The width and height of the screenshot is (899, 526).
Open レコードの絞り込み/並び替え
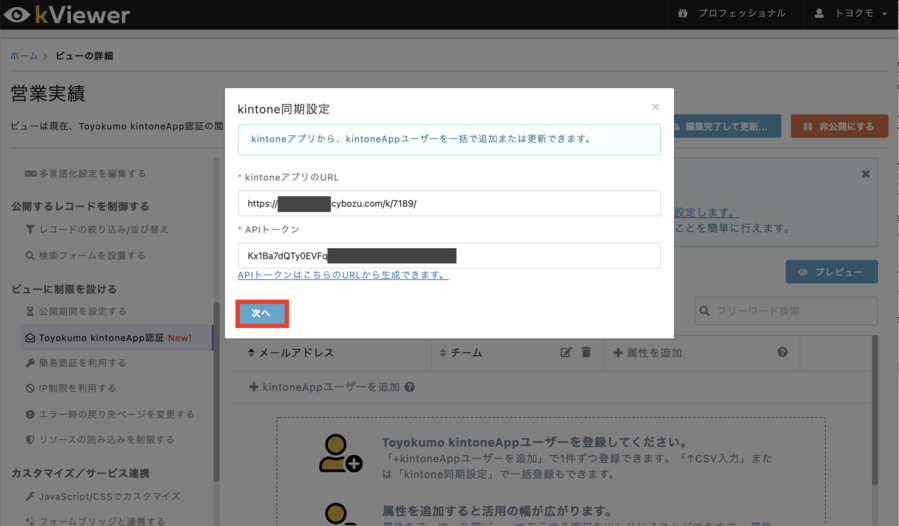[x=97, y=229]
